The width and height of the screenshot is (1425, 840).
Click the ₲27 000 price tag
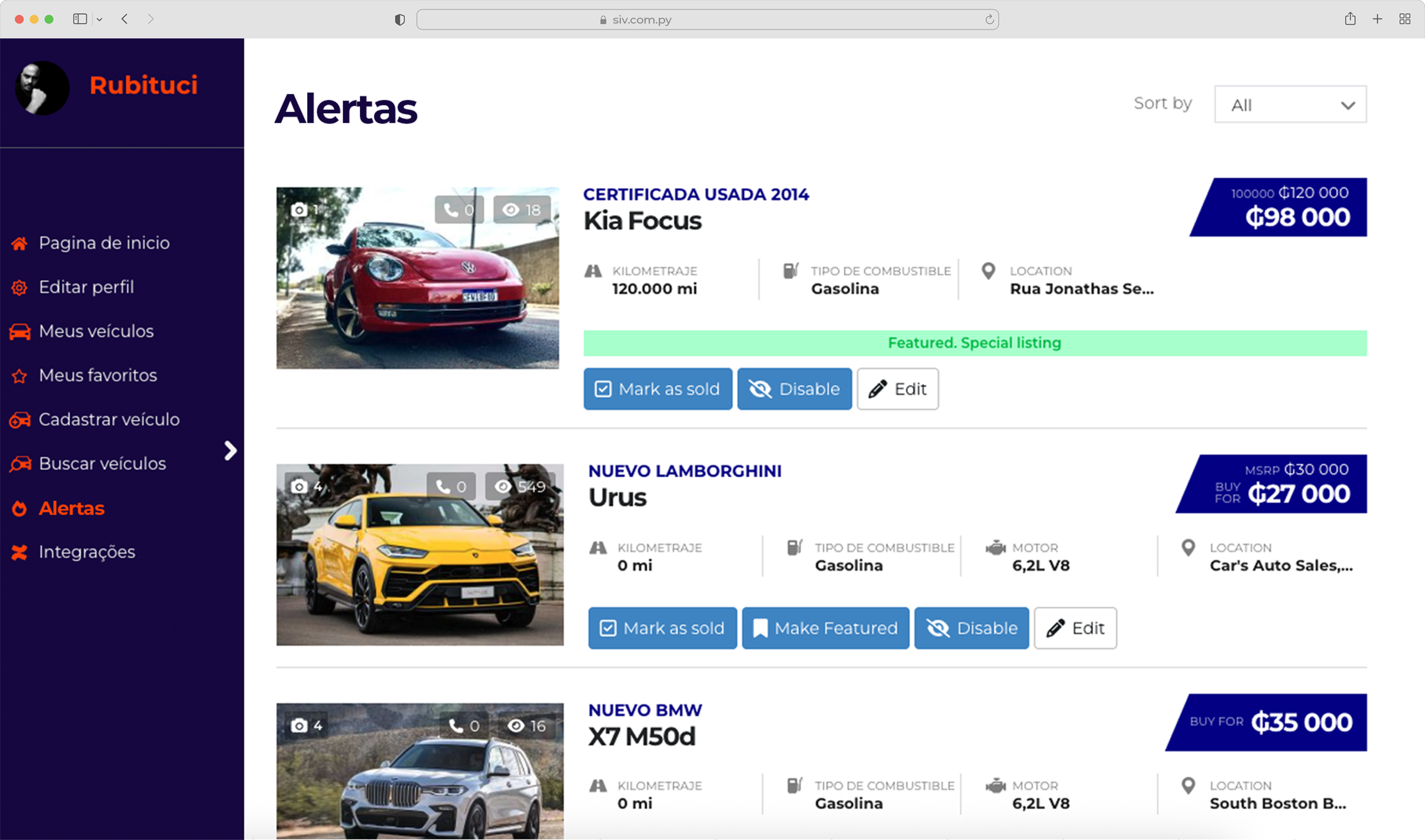point(1271,484)
